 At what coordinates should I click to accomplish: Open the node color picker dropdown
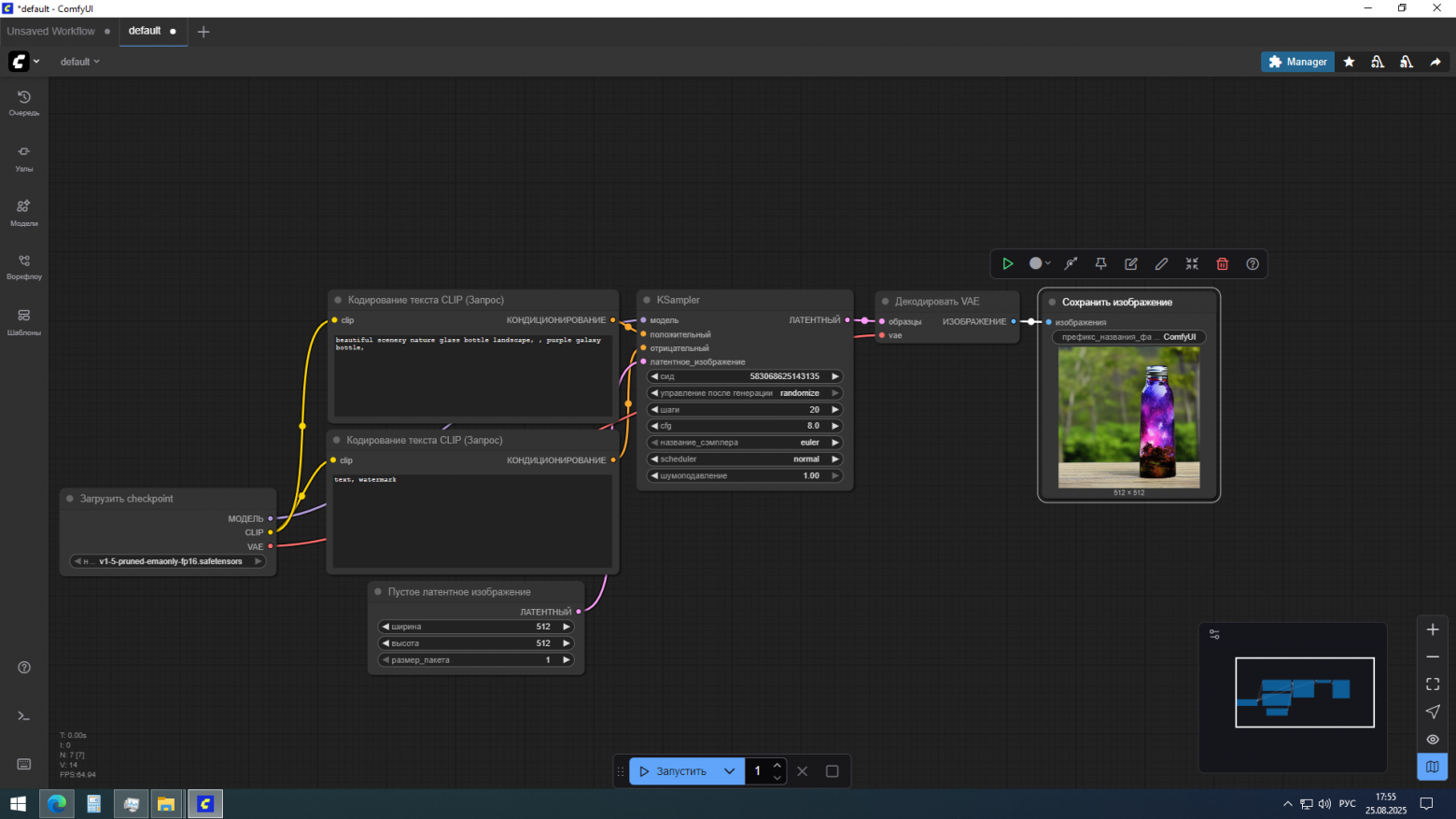(x=1040, y=264)
